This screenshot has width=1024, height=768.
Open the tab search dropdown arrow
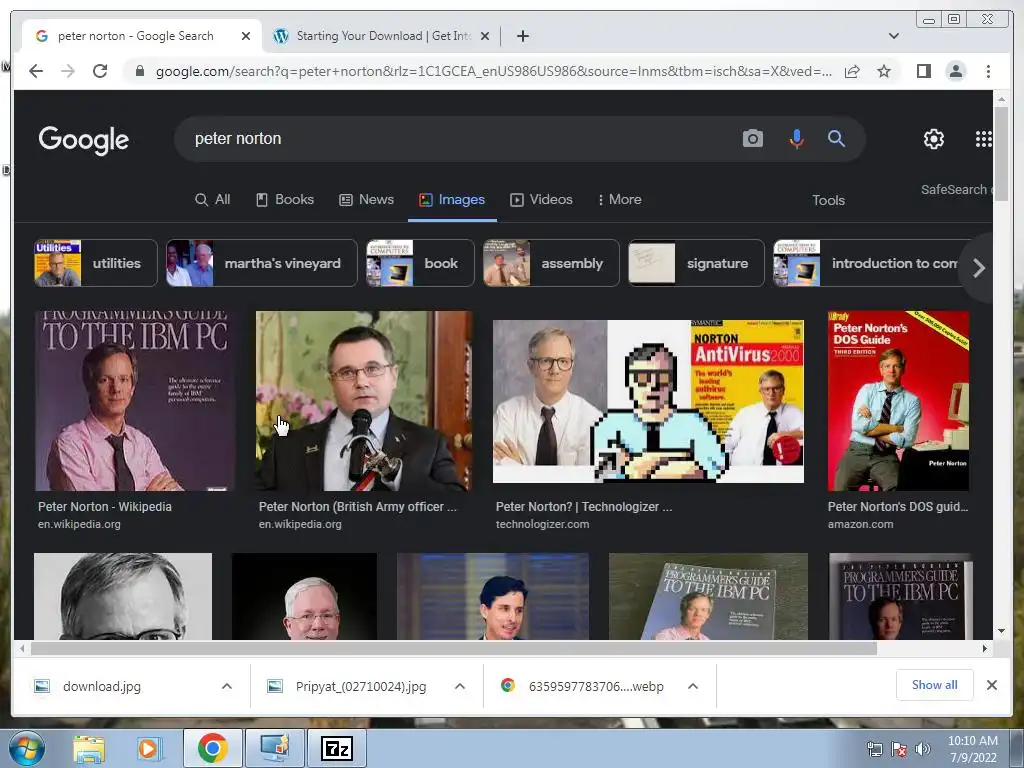(x=893, y=36)
